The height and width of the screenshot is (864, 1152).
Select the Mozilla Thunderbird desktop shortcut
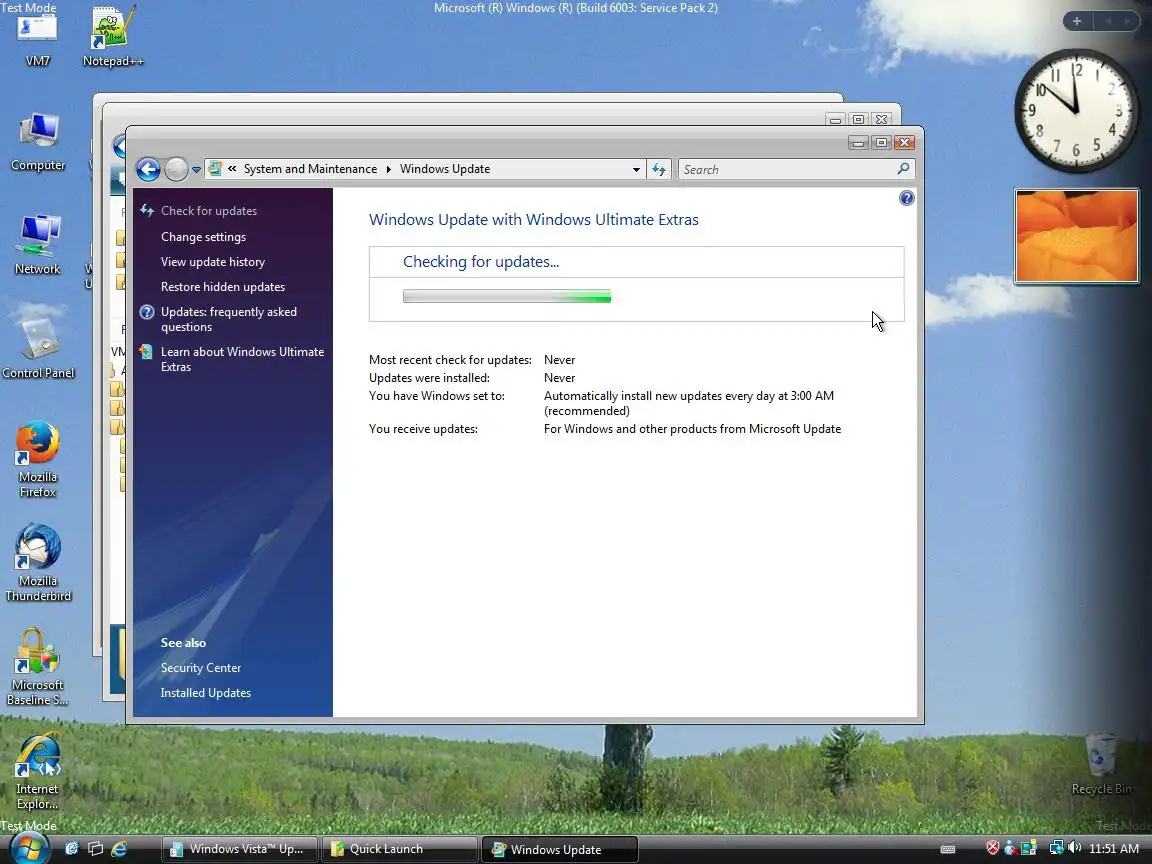coord(38,564)
